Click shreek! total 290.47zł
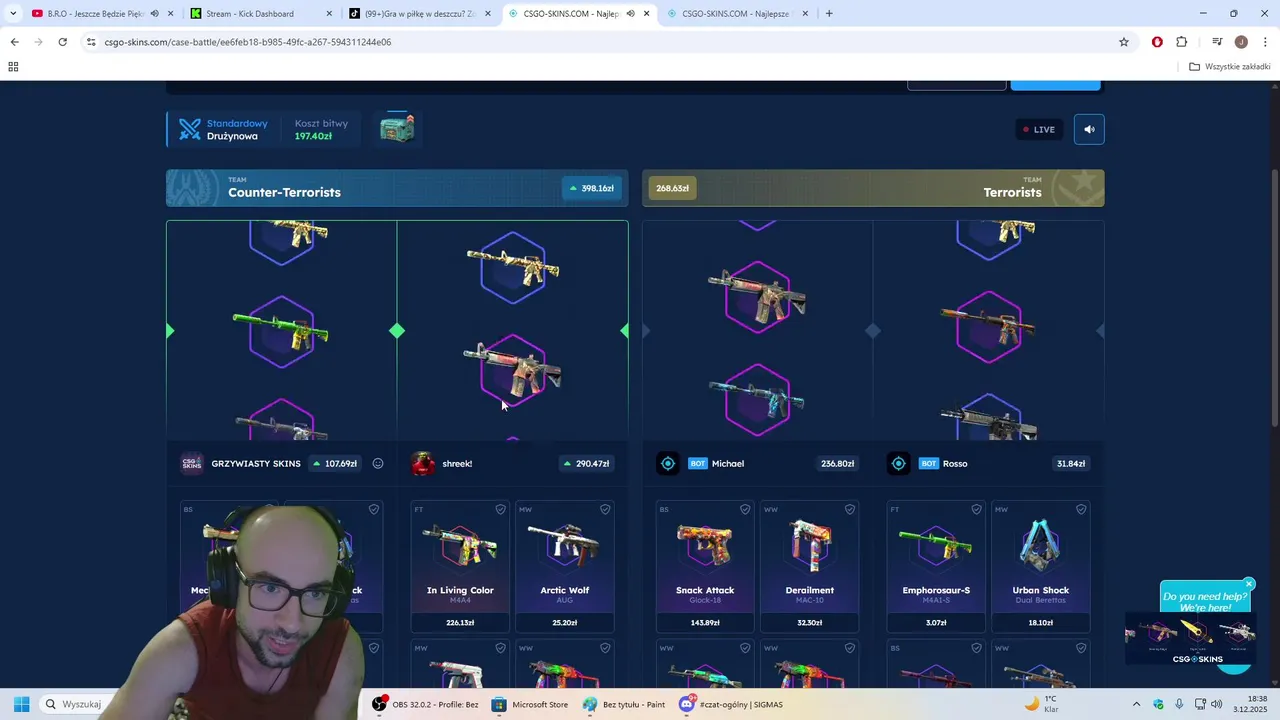The width and height of the screenshot is (1280, 720). 586,463
